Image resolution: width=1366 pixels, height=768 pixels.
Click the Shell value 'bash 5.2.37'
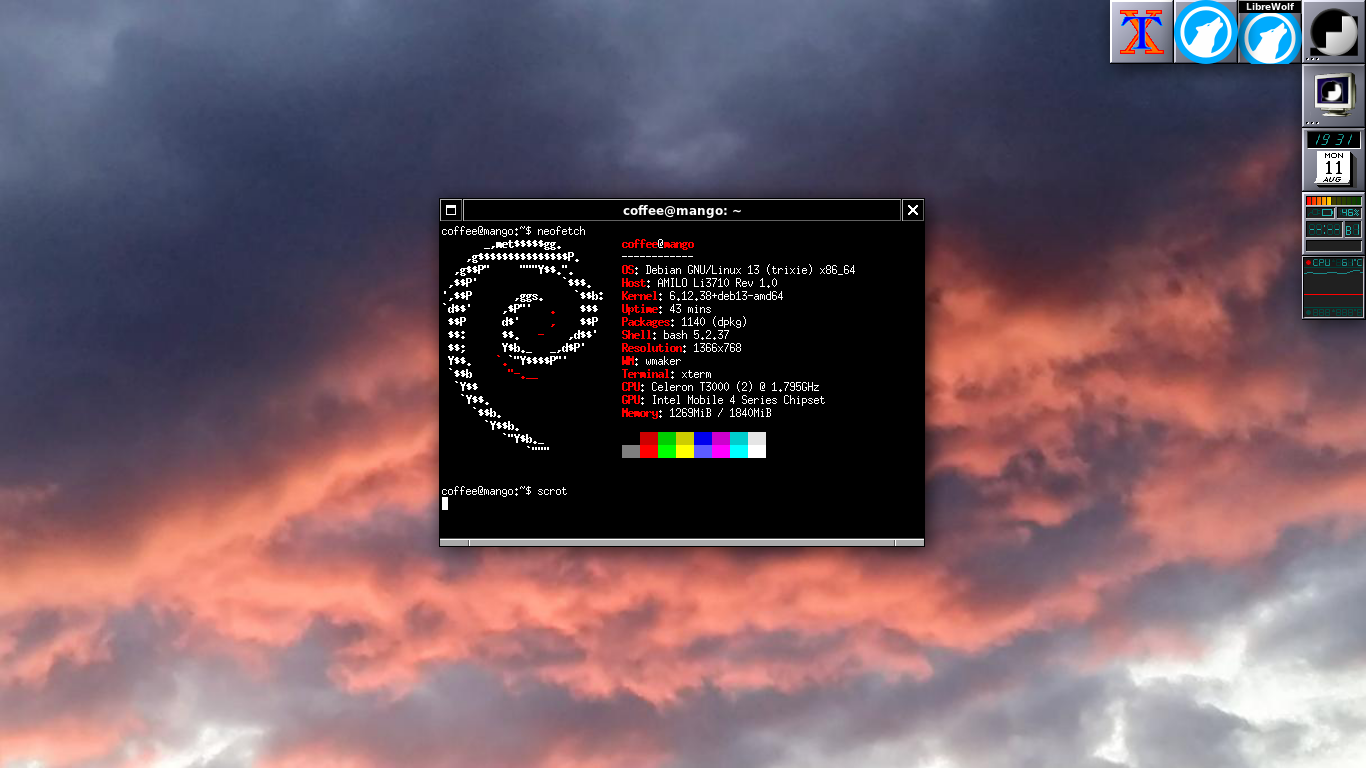click(696, 335)
